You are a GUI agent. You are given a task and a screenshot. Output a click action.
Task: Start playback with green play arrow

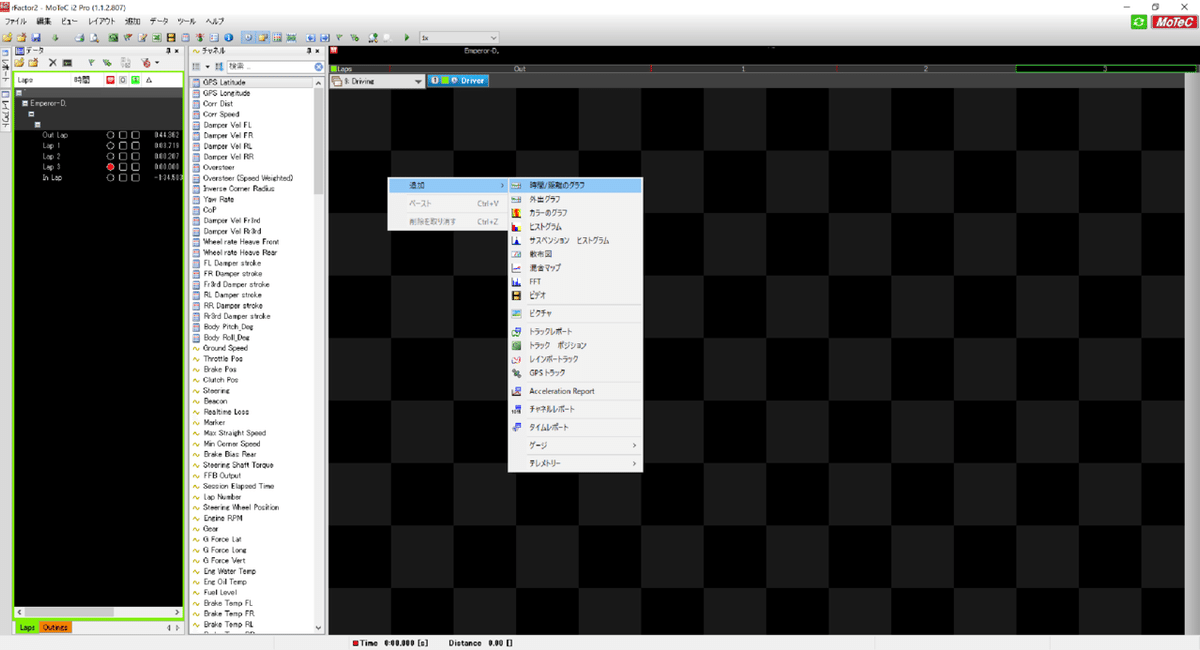click(x=407, y=37)
